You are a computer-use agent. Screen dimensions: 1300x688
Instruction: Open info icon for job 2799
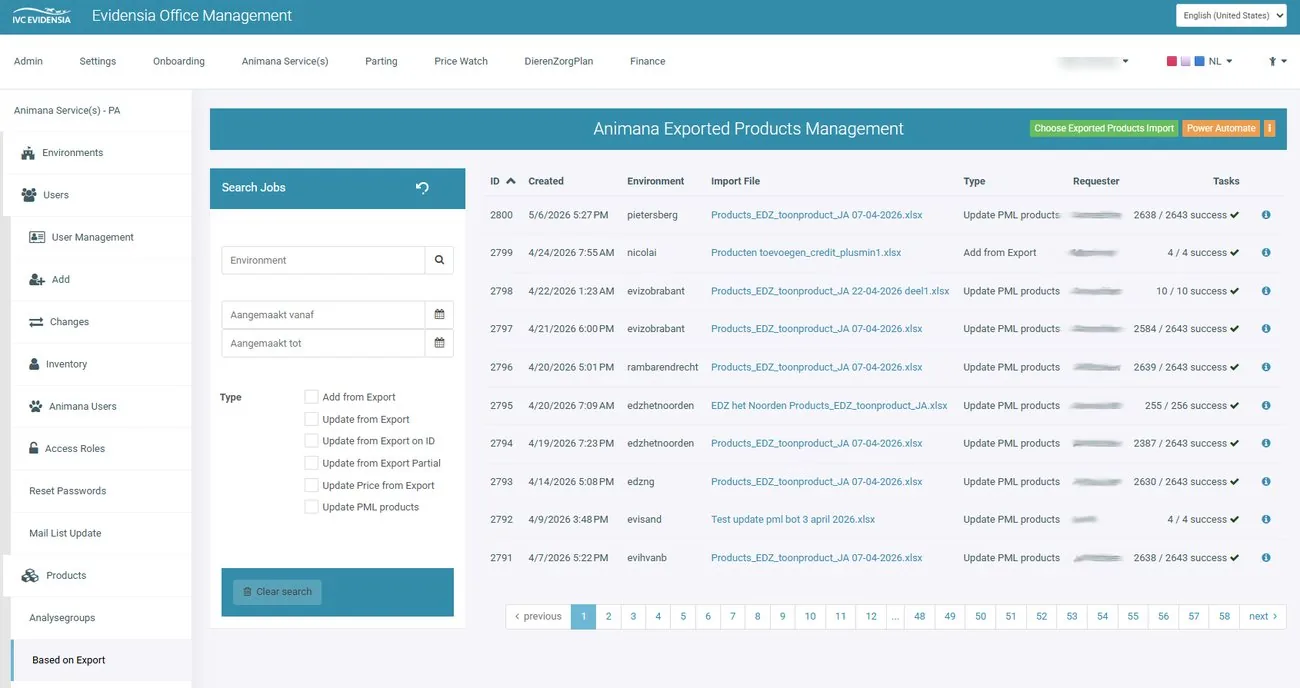click(1266, 253)
